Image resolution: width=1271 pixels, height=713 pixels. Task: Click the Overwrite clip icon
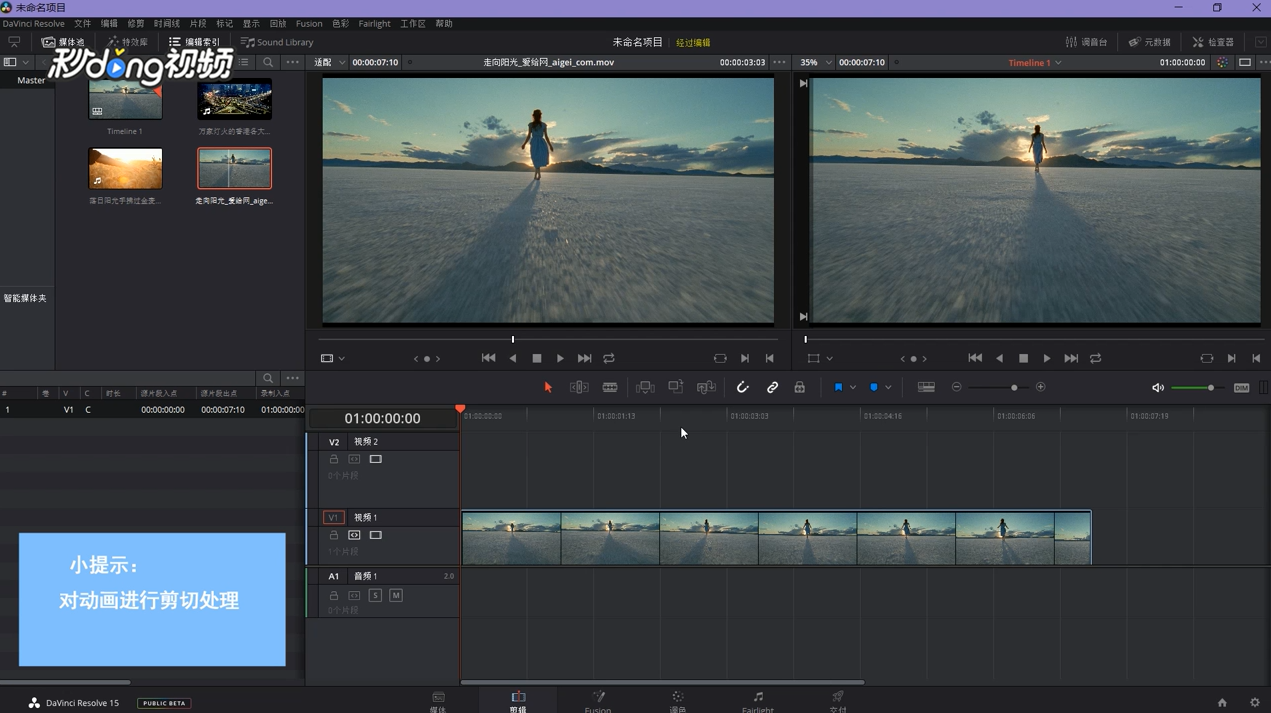676,388
